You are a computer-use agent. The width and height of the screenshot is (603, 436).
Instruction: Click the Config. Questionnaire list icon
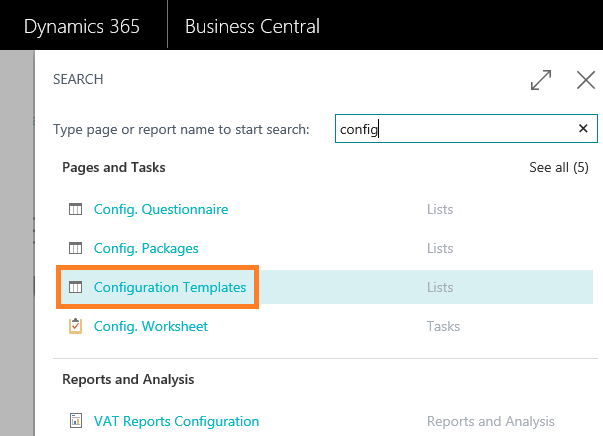(x=75, y=210)
